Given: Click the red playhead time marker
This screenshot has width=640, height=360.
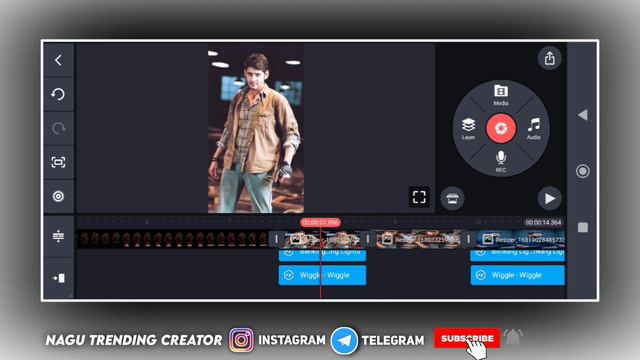Looking at the screenshot, I should pyautogui.click(x=320, y=222).
